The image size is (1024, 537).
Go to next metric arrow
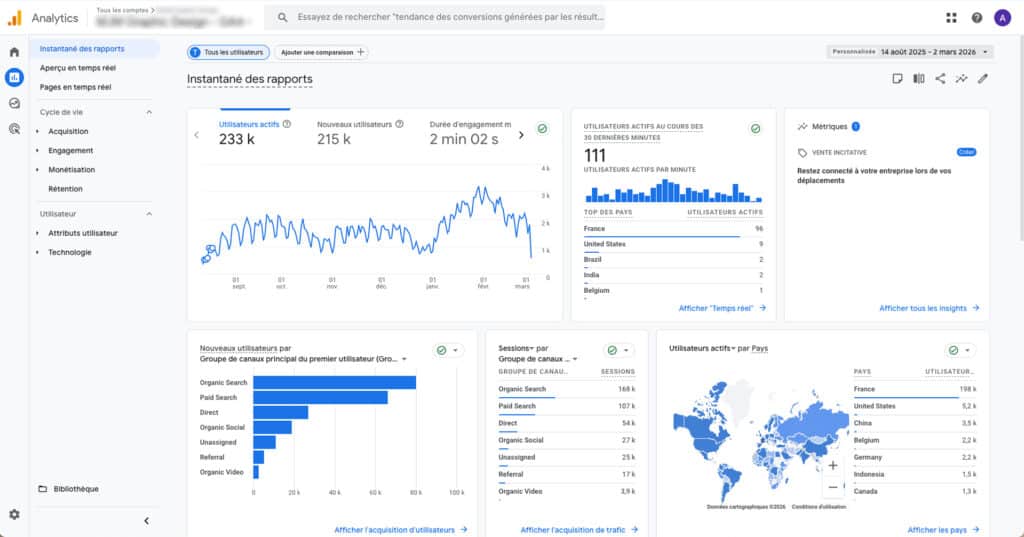521,135
